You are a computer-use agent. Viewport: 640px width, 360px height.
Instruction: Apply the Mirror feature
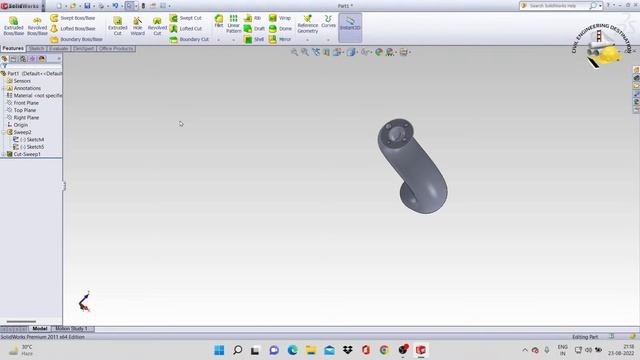[280, 40]
